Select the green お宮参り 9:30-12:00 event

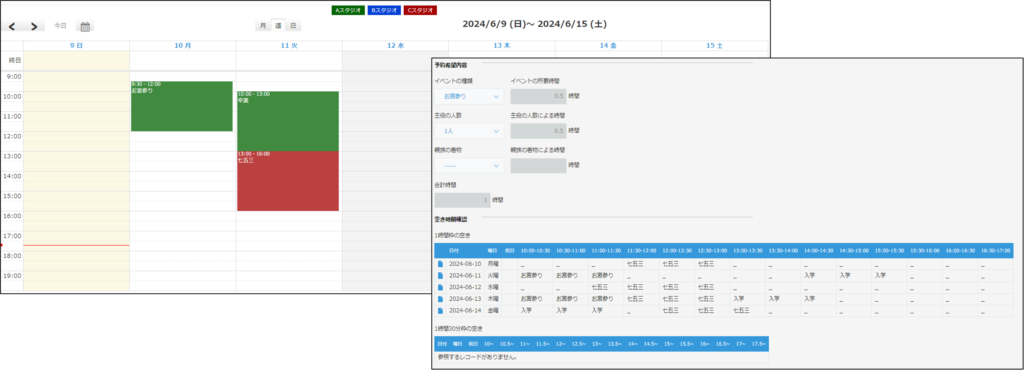[x=182, y=106]
